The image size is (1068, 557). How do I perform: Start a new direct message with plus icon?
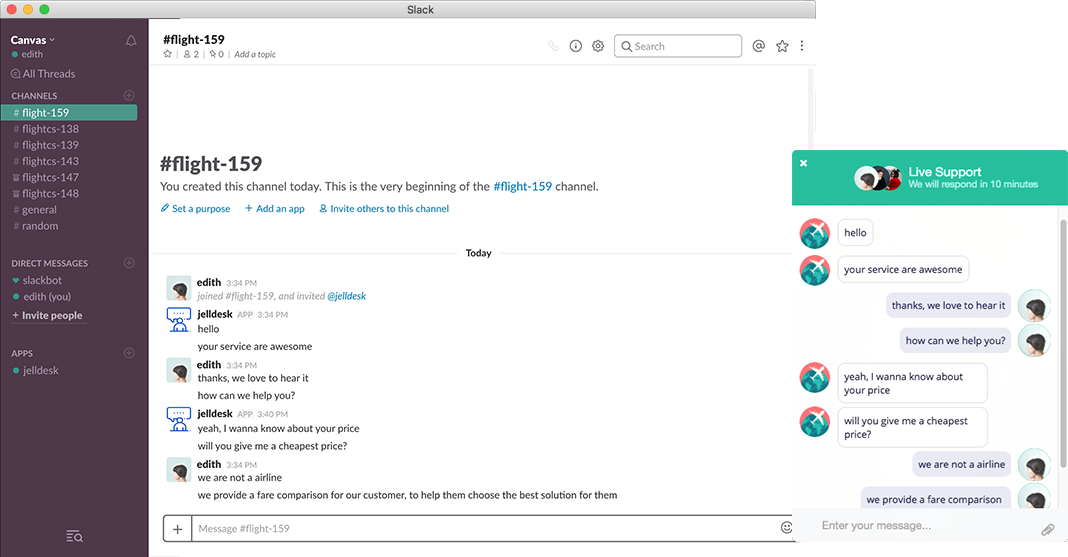129,263
